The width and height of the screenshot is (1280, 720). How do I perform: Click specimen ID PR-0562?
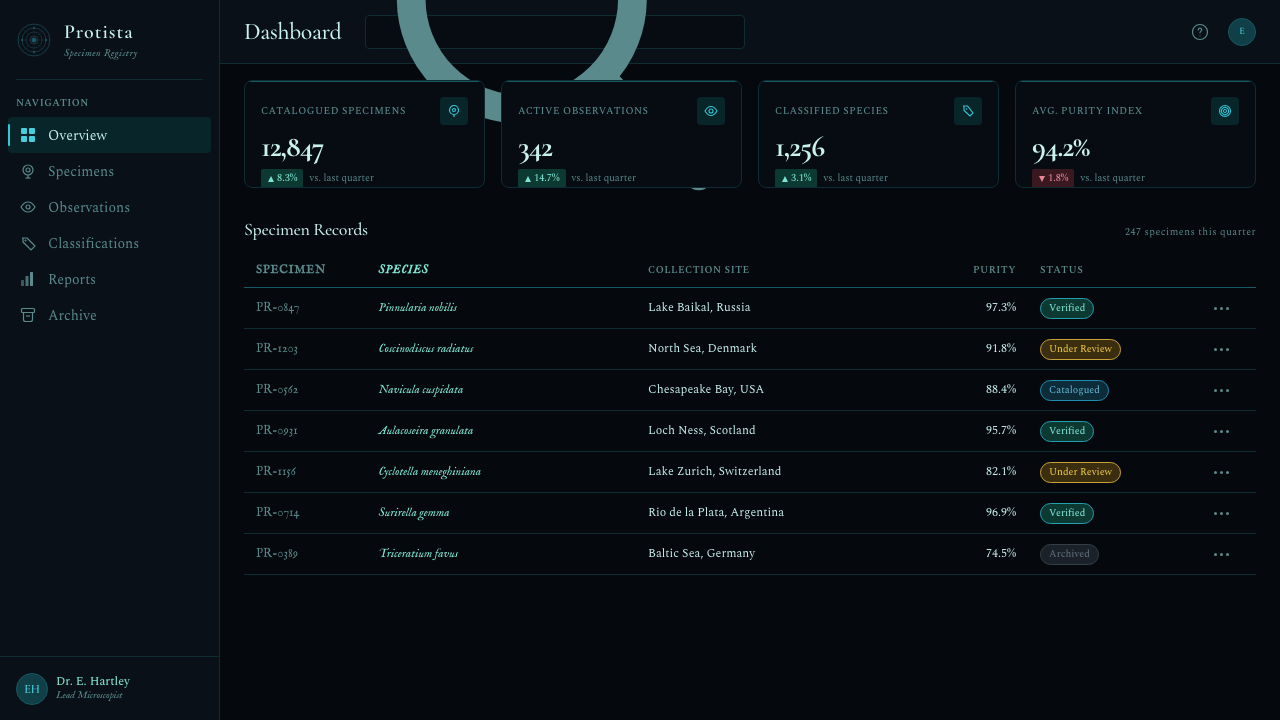(277, 389)
